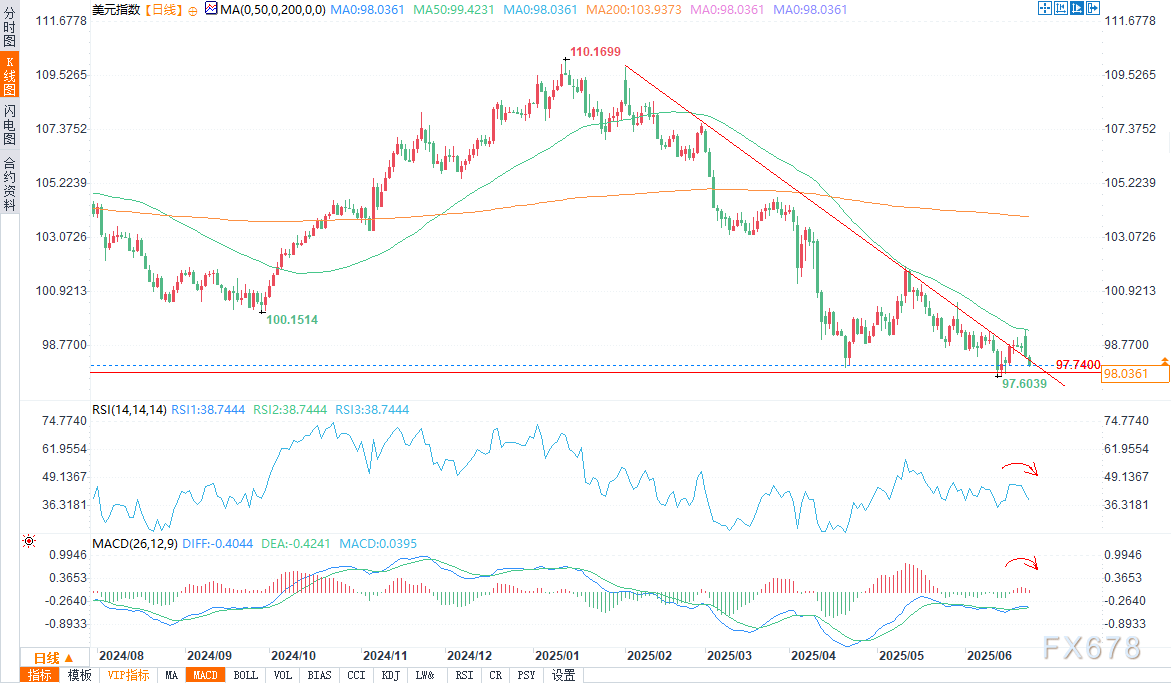
Task: Click the RSI1:38.7444 value
Action: 208,410
